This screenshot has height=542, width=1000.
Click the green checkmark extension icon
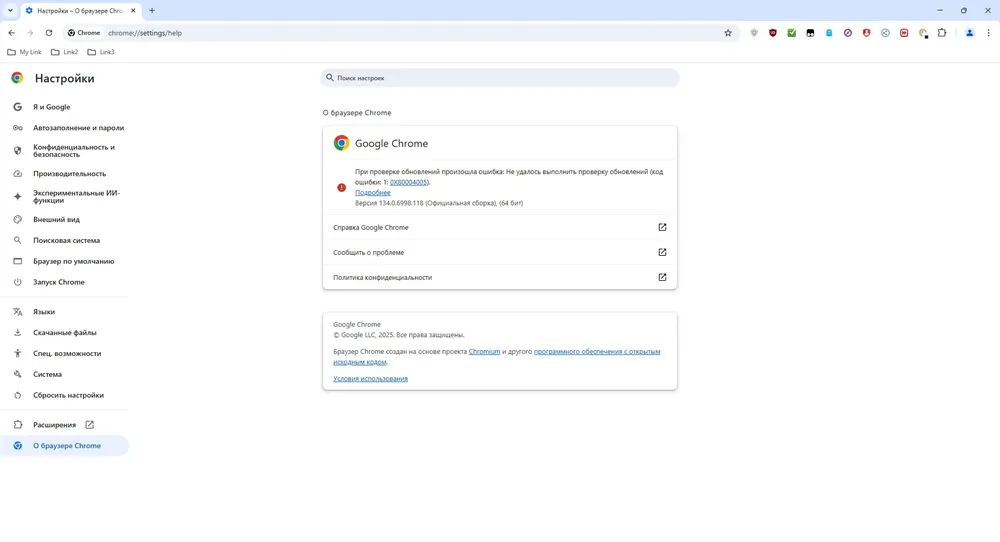click(x=791, y=33)
